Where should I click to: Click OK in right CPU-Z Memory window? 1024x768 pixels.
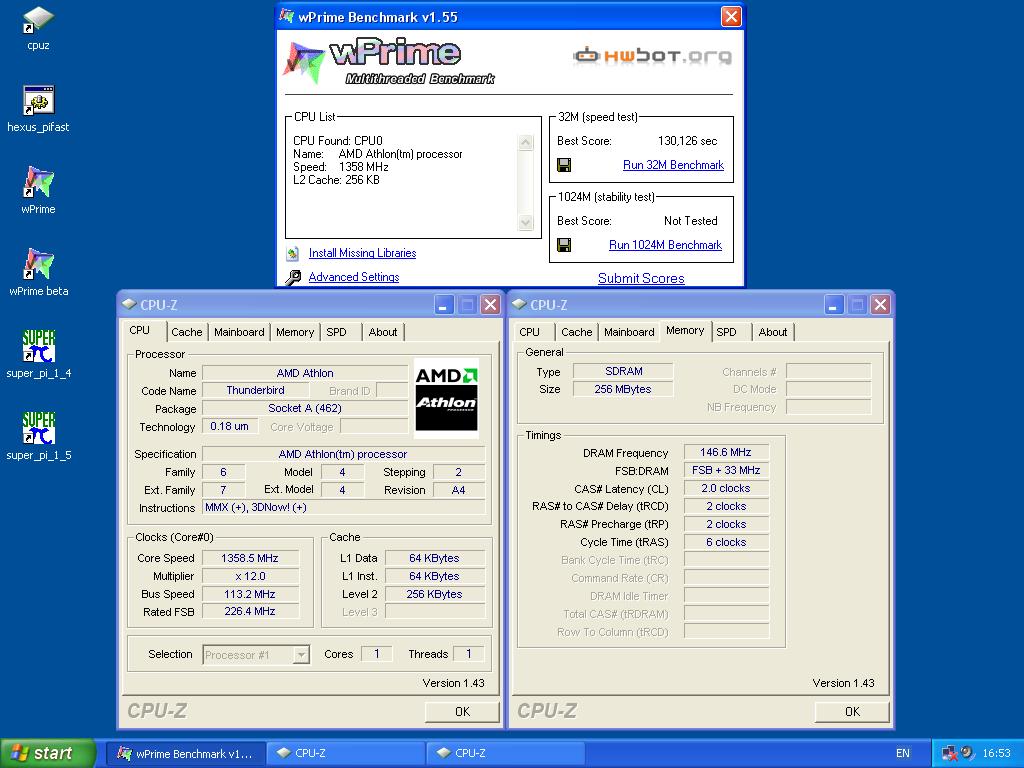pyautogui.click(x=852, y=712)
